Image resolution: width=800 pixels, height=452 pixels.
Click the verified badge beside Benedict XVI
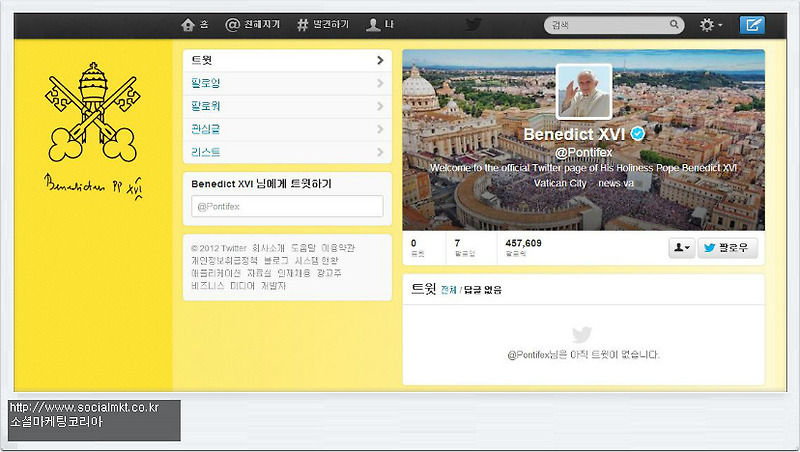point(637,134)
